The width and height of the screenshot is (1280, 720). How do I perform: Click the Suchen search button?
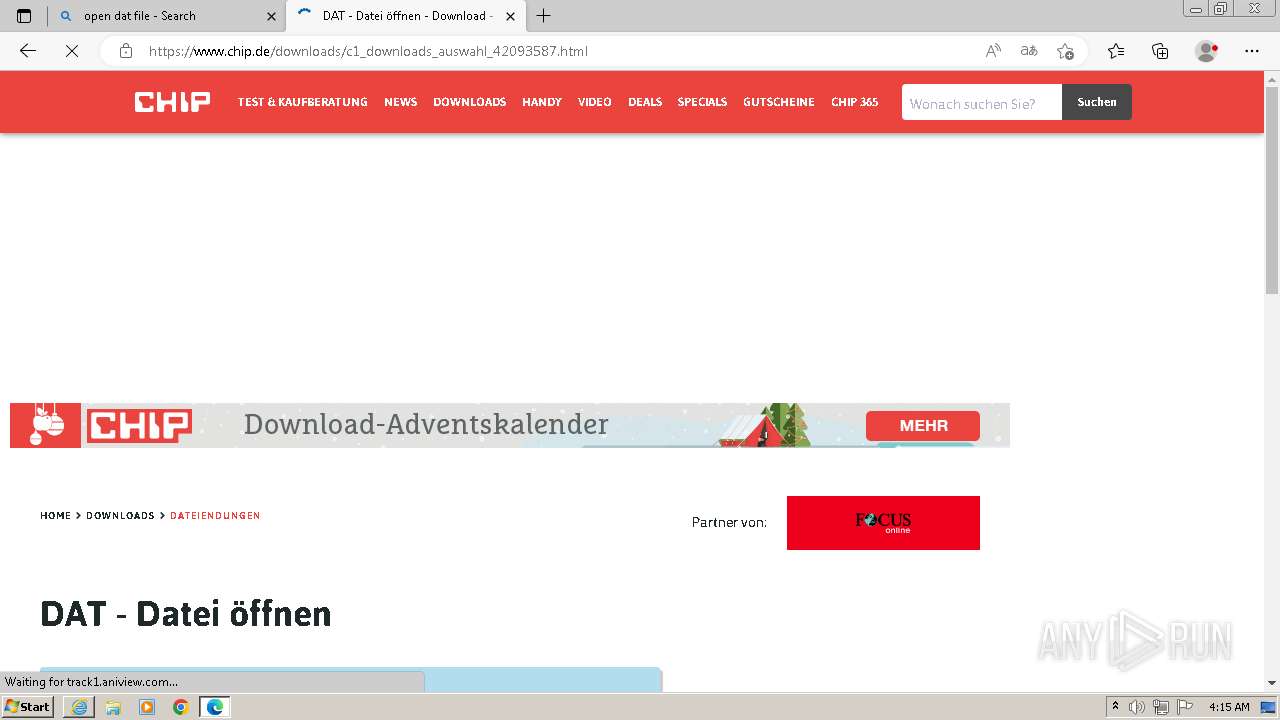pos(1097,102)
